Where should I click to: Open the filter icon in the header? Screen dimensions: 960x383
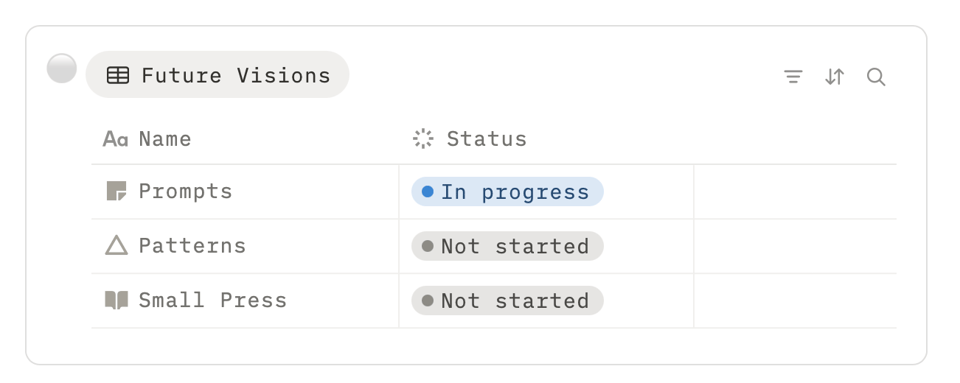pyautogui.click(x=793, y=76)
